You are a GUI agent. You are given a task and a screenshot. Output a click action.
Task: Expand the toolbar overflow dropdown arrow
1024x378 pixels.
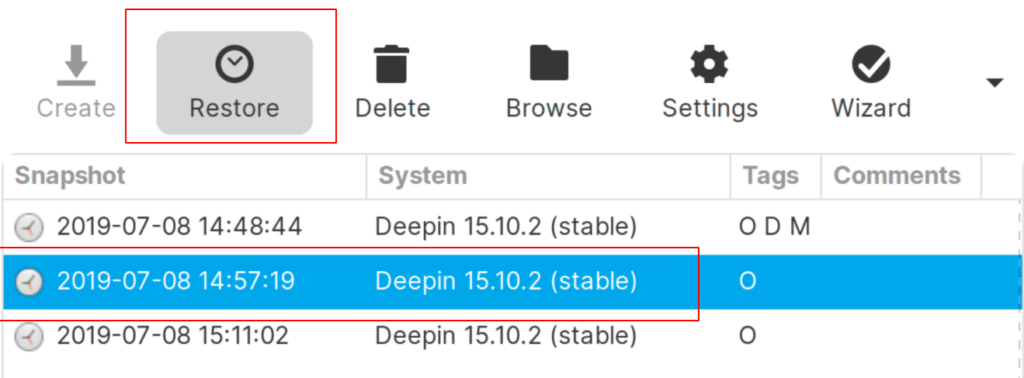pos(994,82)
